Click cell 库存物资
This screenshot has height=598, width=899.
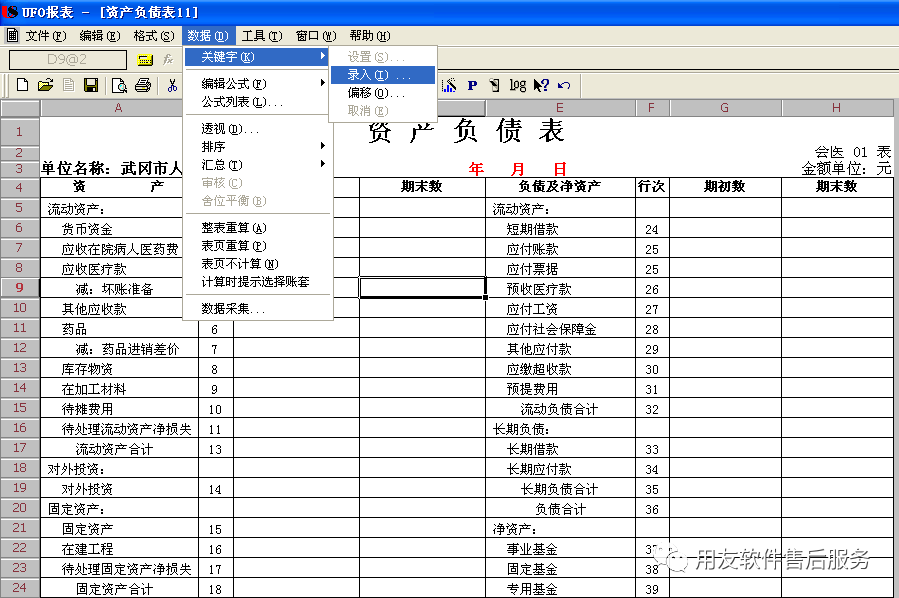(119, 369)
